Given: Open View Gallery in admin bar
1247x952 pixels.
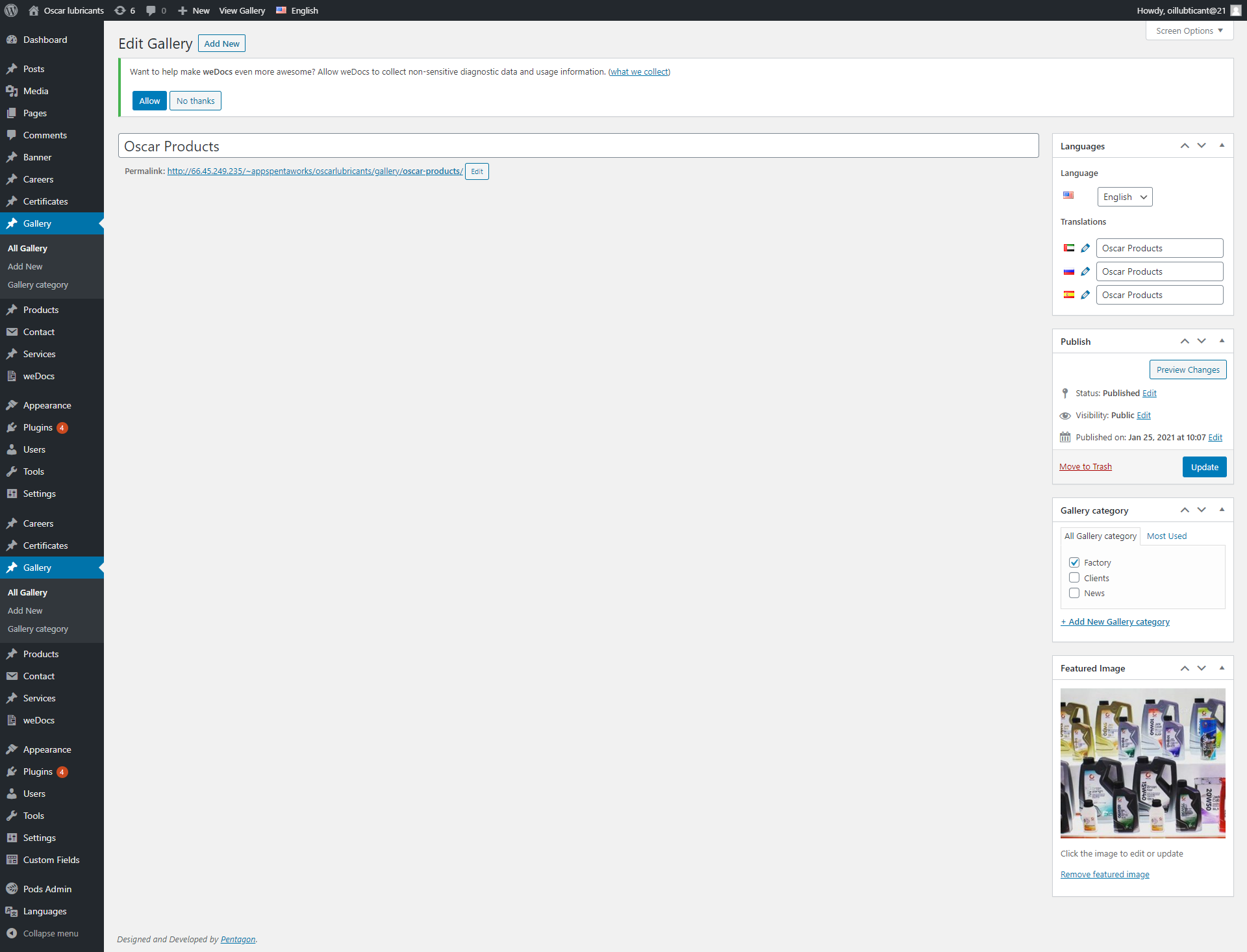Looking at the screenshot, I should pyautogui.click(x=242, y=10).
